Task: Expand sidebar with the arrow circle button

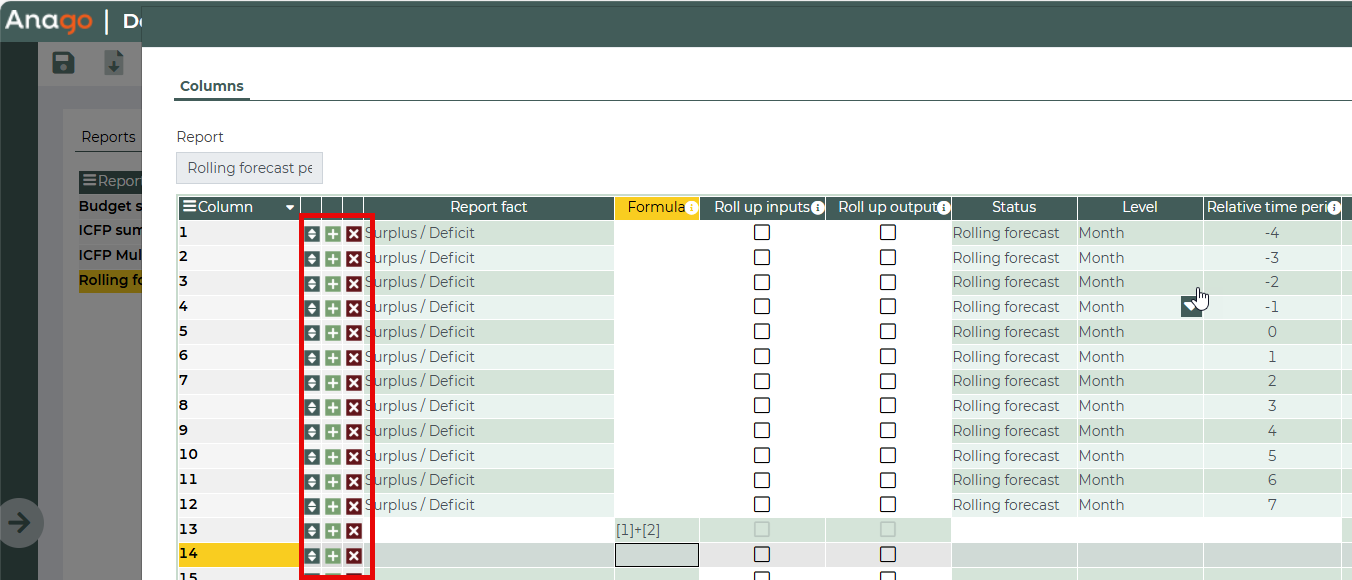Action: coord(21,522)
